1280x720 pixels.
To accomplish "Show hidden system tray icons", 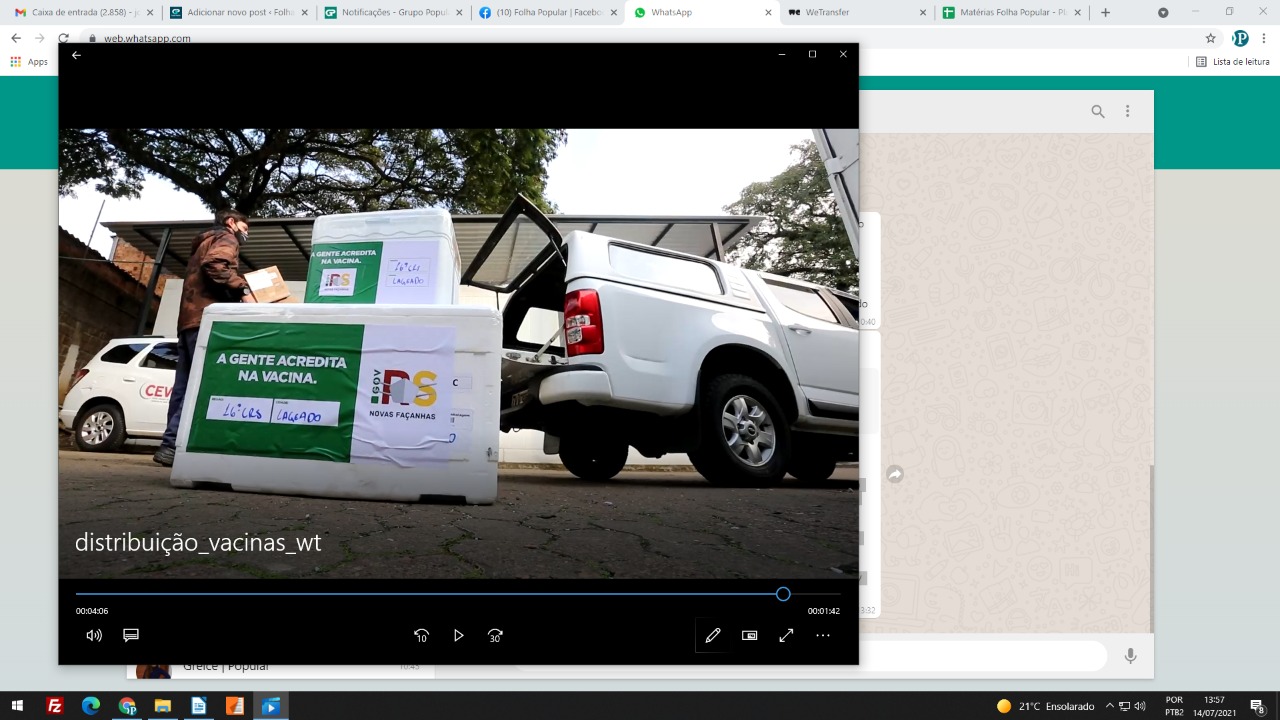I will [x=1109, y=706].
